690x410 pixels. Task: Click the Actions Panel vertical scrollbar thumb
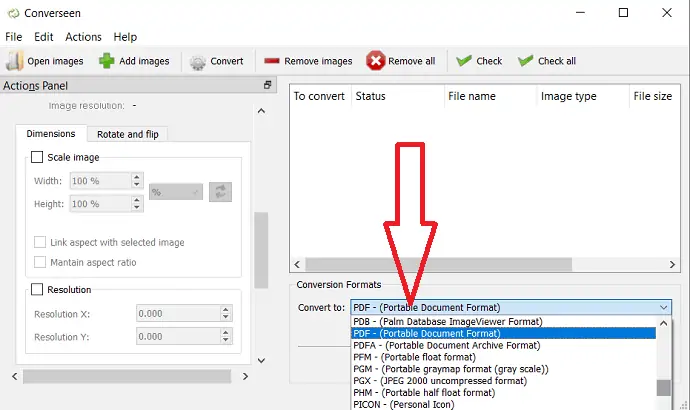tap(261, 250)
